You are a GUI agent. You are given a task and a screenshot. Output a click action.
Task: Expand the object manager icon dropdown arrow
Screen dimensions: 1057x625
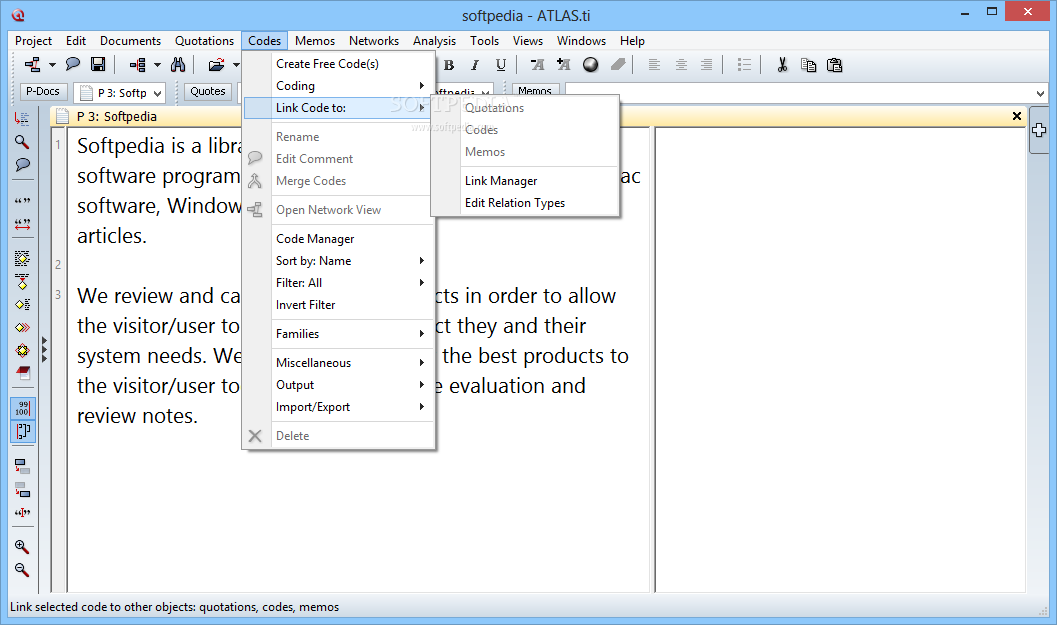tap(157, 65)
